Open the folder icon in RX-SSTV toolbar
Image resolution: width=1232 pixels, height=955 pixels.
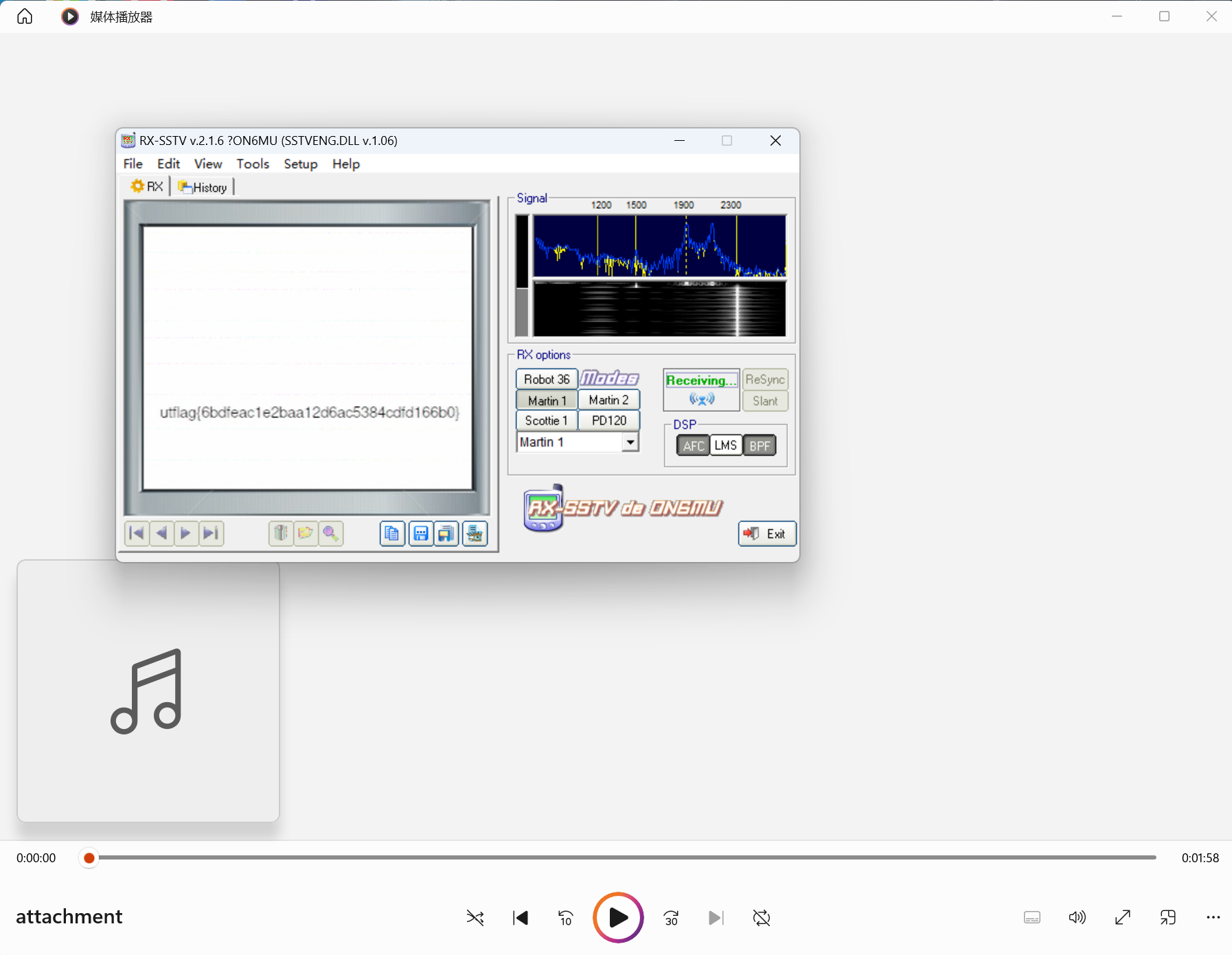tap(306, 533)
